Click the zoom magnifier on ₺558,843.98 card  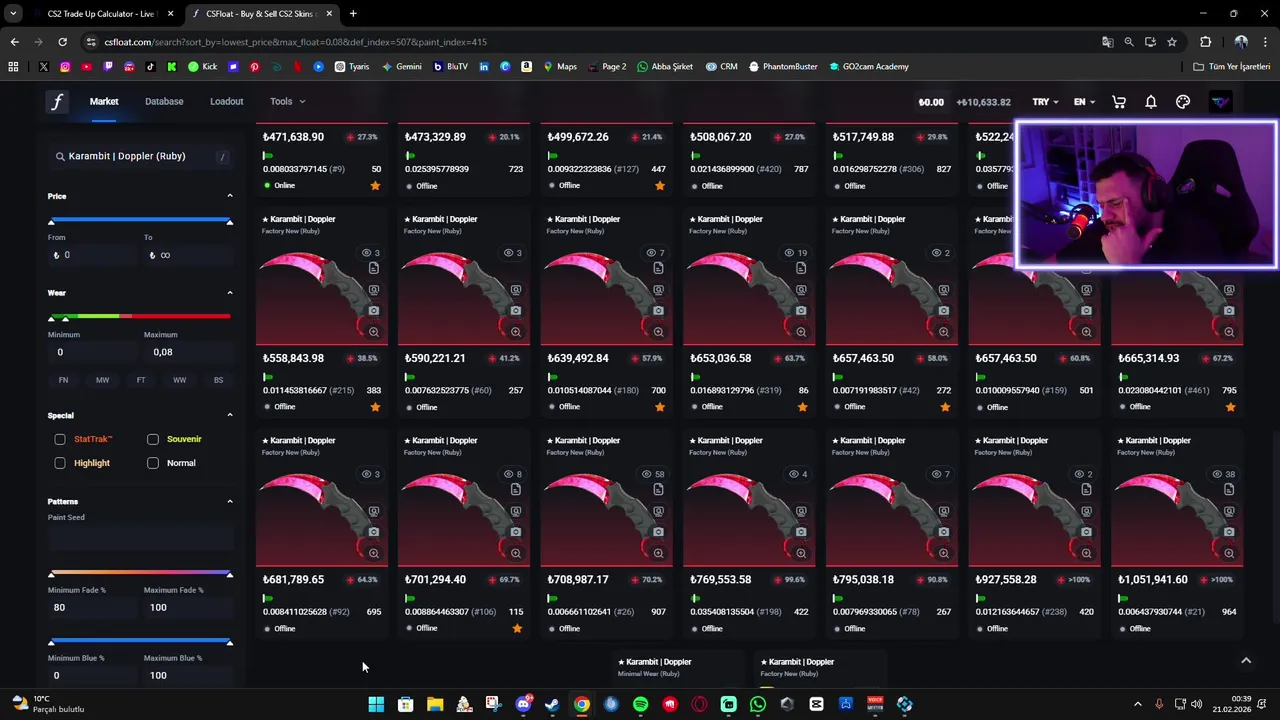tap(373, 332)
